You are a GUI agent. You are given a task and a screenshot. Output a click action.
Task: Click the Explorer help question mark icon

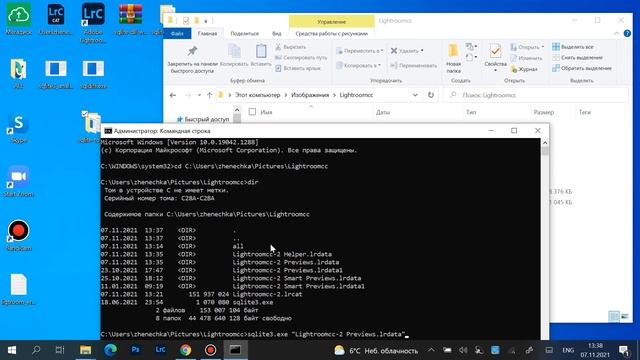627,33
